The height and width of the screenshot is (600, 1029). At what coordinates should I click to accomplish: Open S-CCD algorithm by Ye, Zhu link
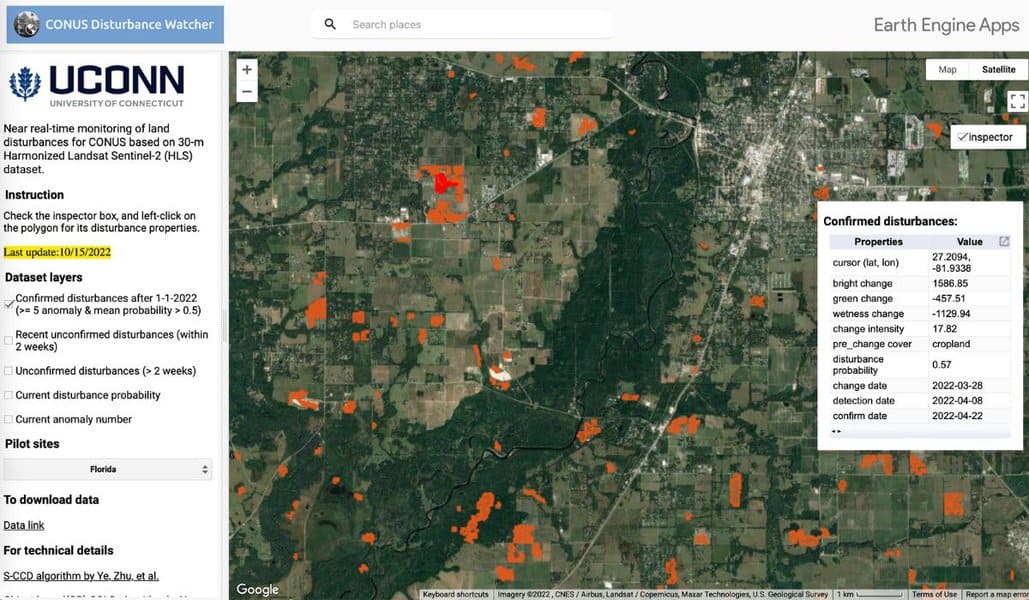click(x=81, y=576)
